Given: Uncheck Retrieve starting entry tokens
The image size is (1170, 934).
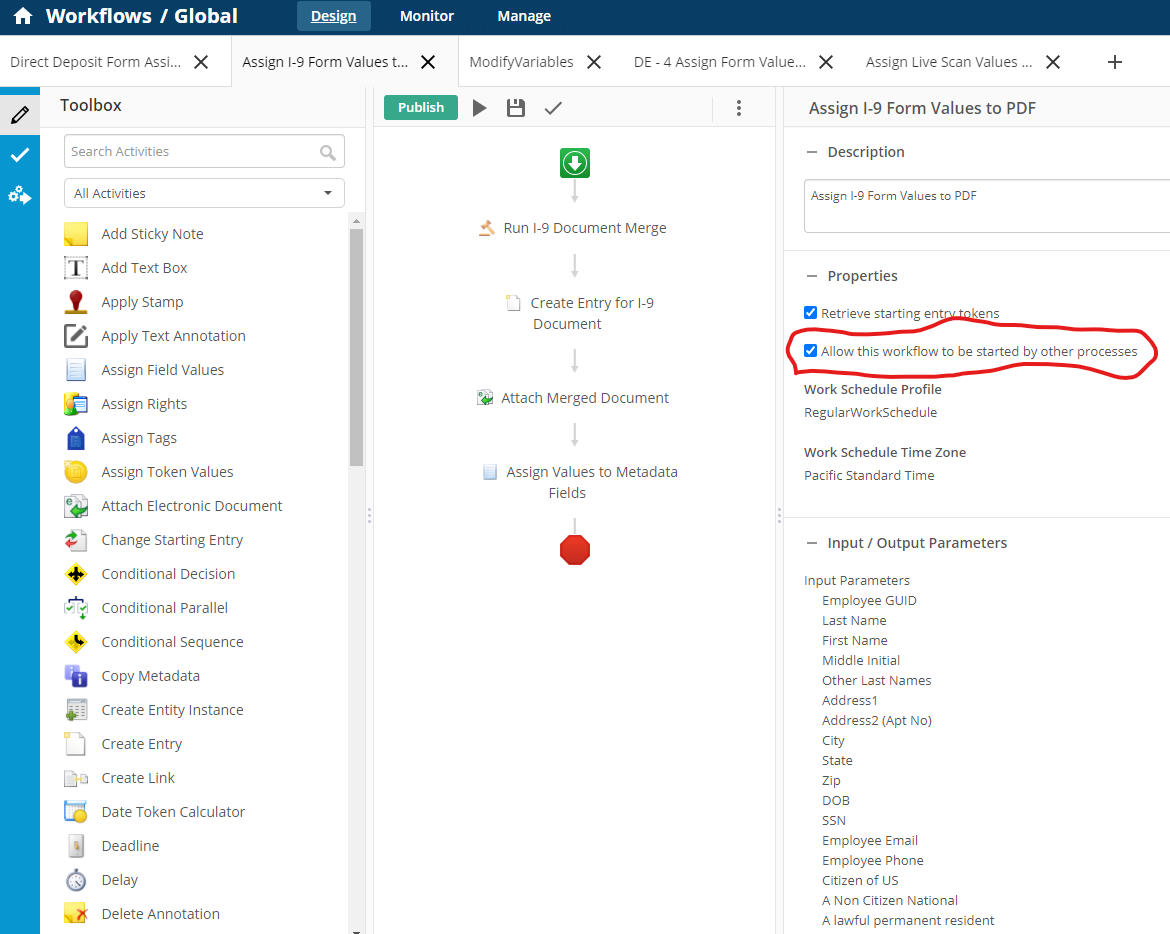Looking at the screenshot, I should (811, 313).
